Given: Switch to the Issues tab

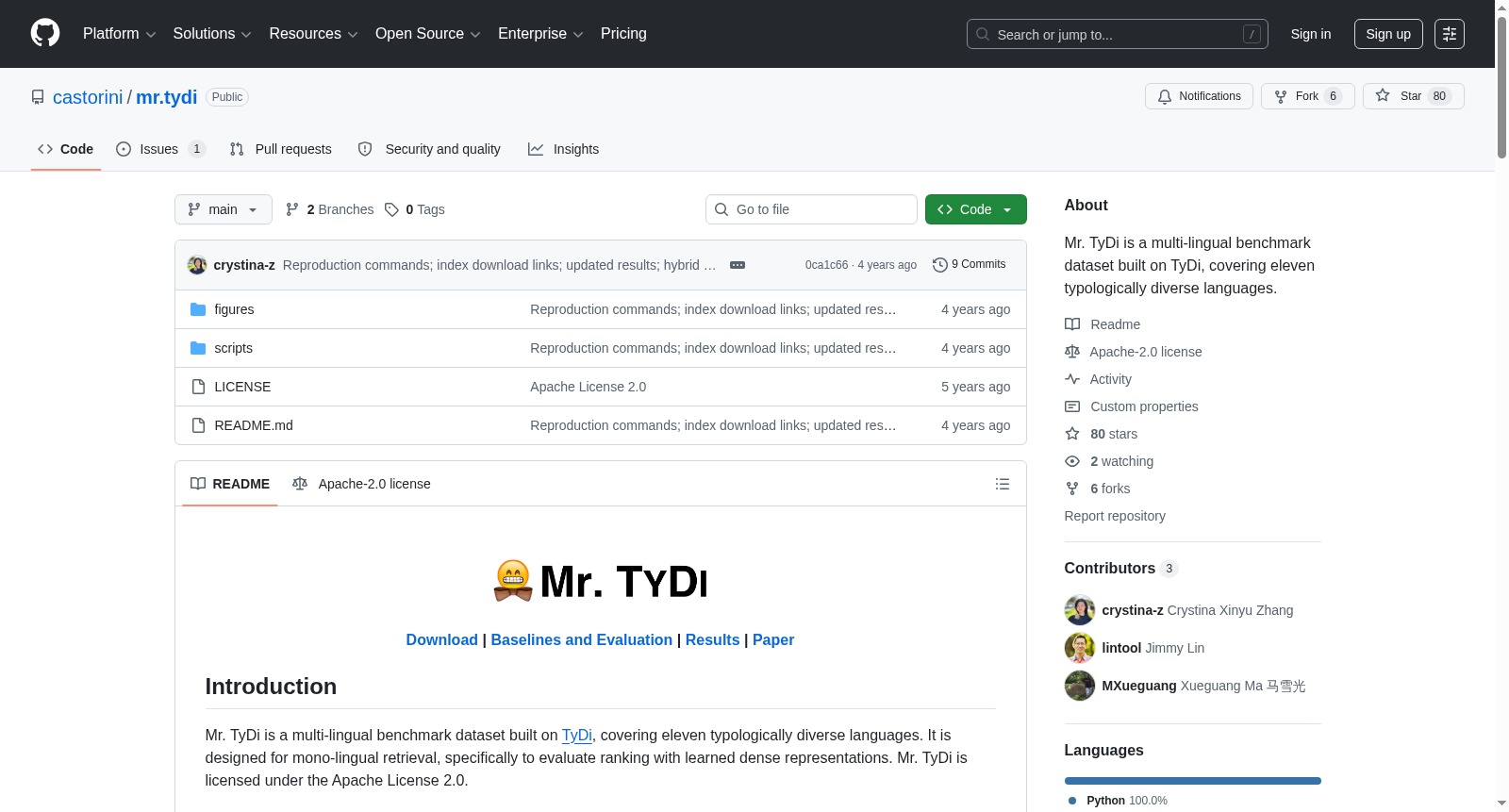Looking at the screenshot, I should tap(160, 149).
